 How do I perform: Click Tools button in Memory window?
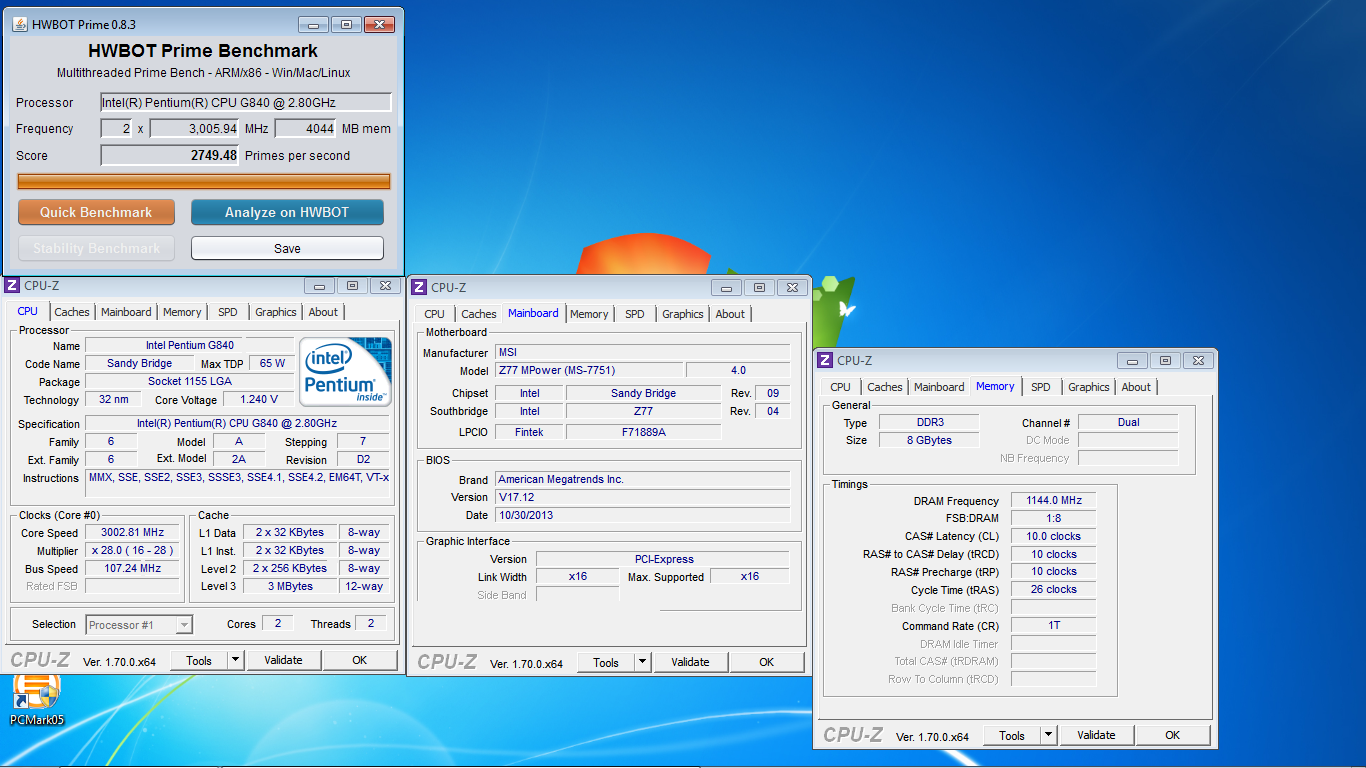(x=1012, y=735)
